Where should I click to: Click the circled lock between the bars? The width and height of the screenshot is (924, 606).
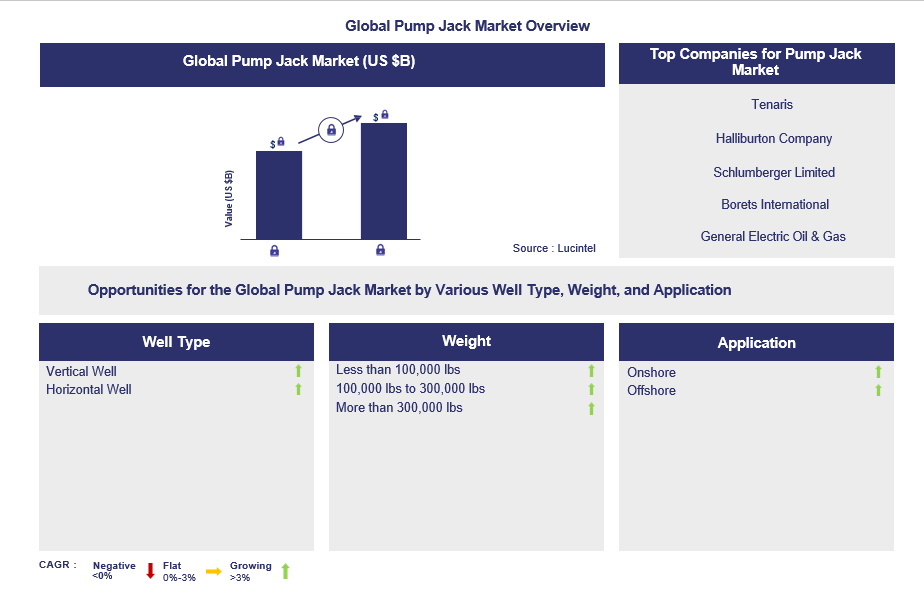click(x=330, y=131)
